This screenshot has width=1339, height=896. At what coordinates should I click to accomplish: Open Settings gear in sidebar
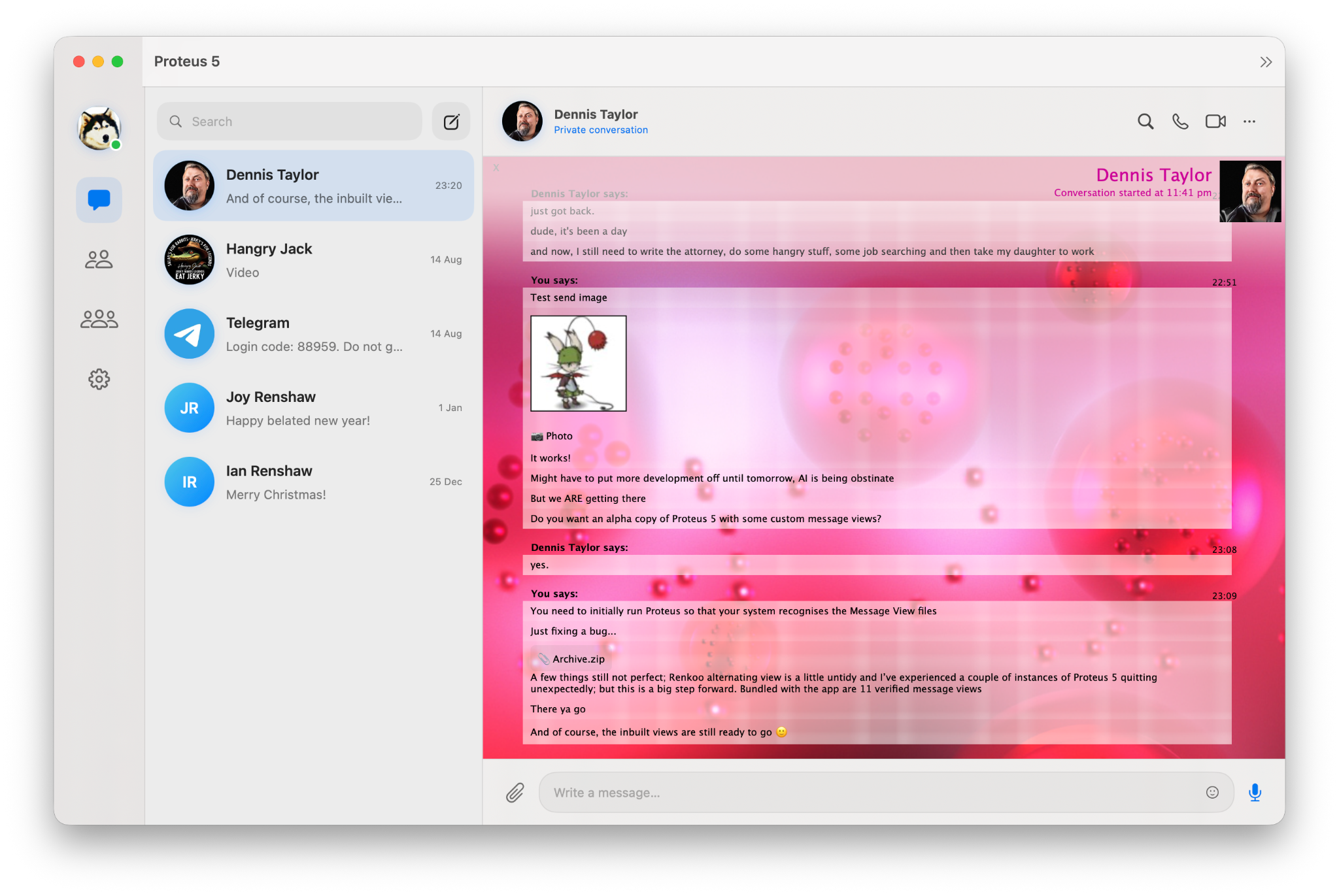point(99,379)
